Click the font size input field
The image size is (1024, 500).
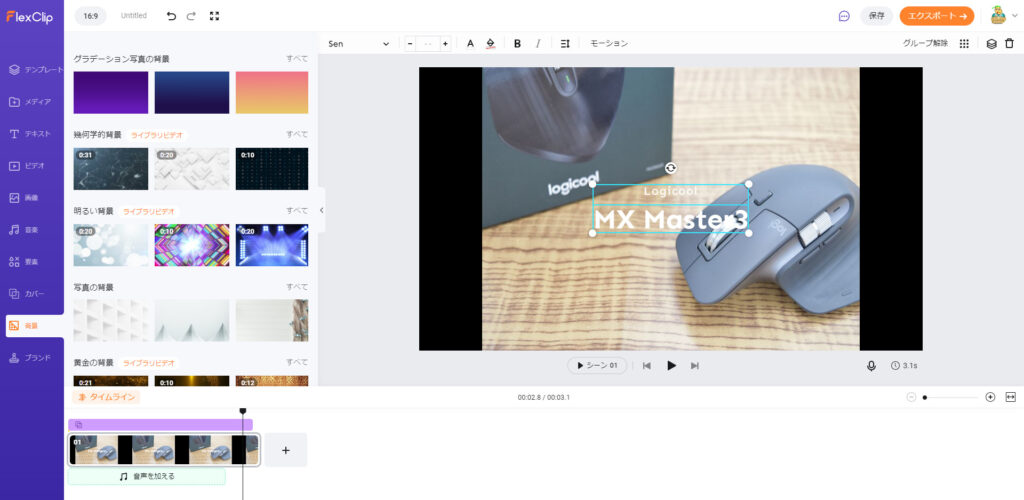click(428, 44)
